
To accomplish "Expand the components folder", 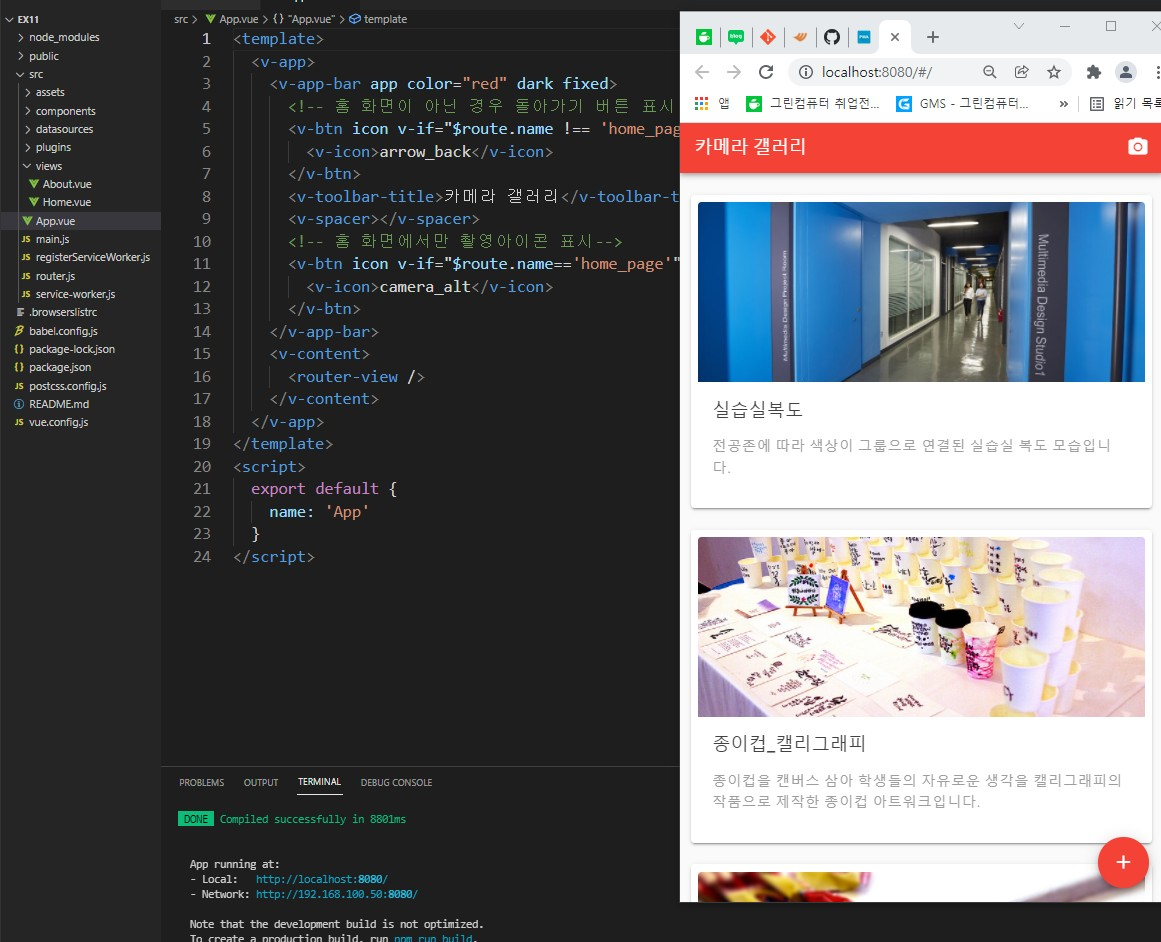I will pyautogui.click(x=65, y=111).
